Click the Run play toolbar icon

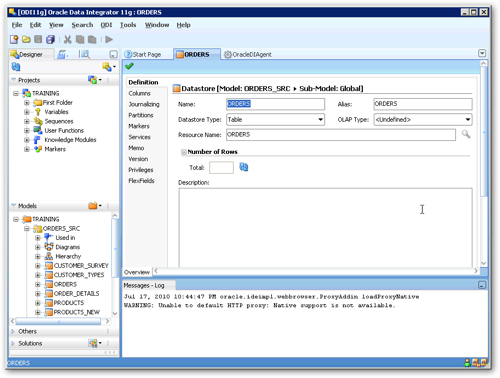[x=109, y=39]
